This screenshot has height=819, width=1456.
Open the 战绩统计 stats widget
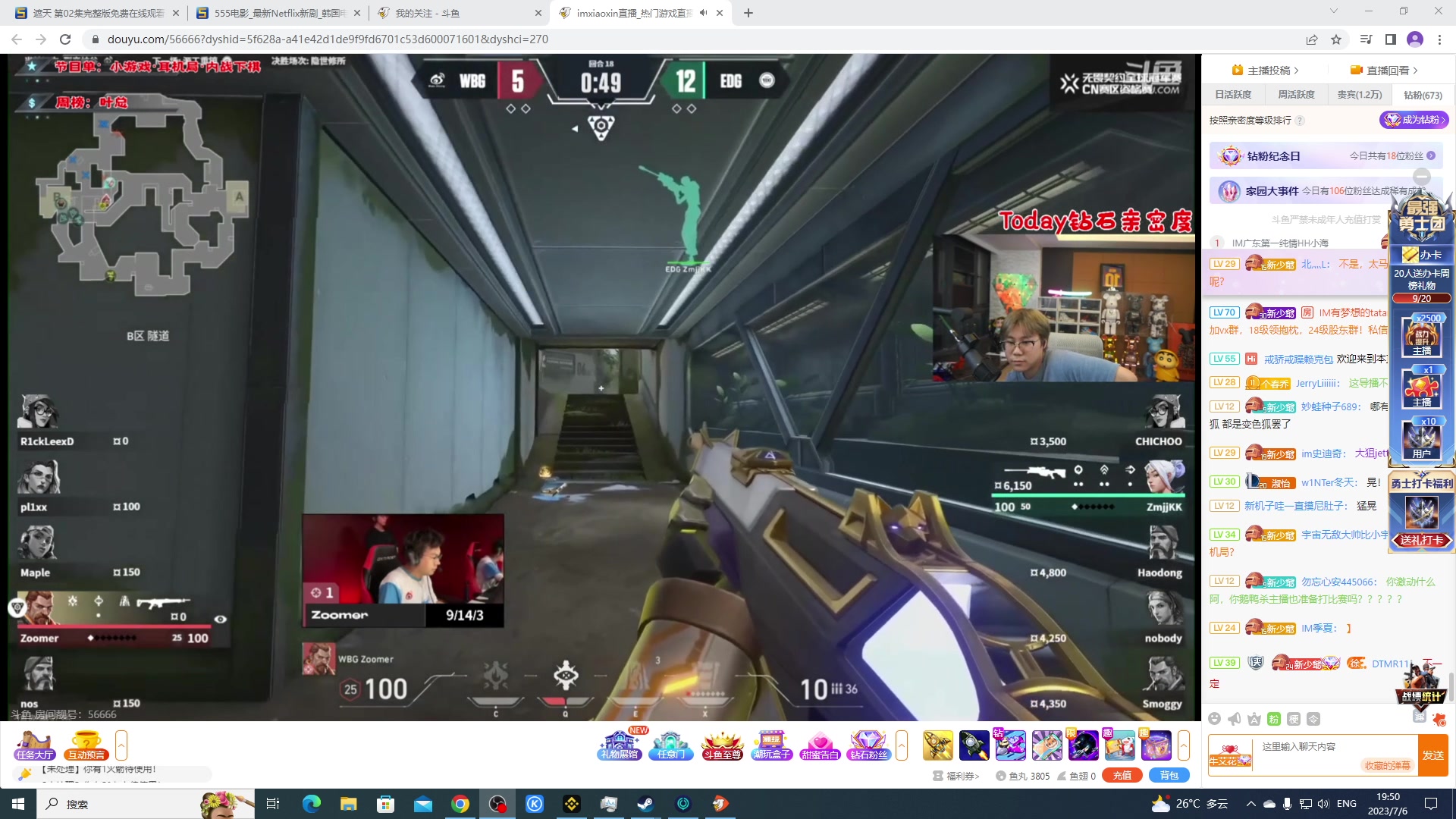(x=1421, y=685)
